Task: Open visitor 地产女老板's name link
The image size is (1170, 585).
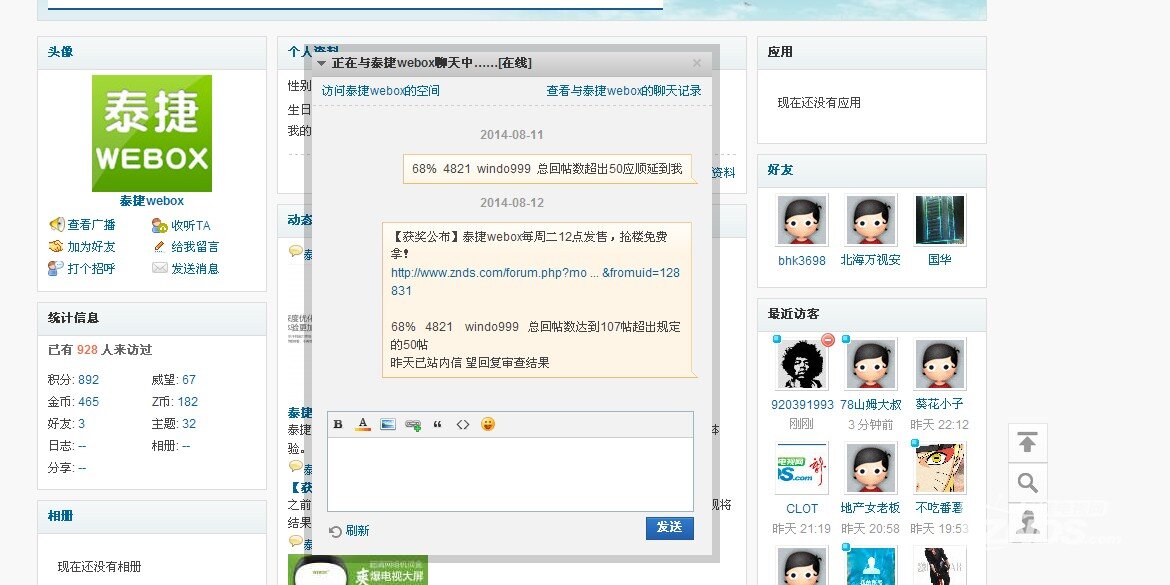Action: coord(870,508)
